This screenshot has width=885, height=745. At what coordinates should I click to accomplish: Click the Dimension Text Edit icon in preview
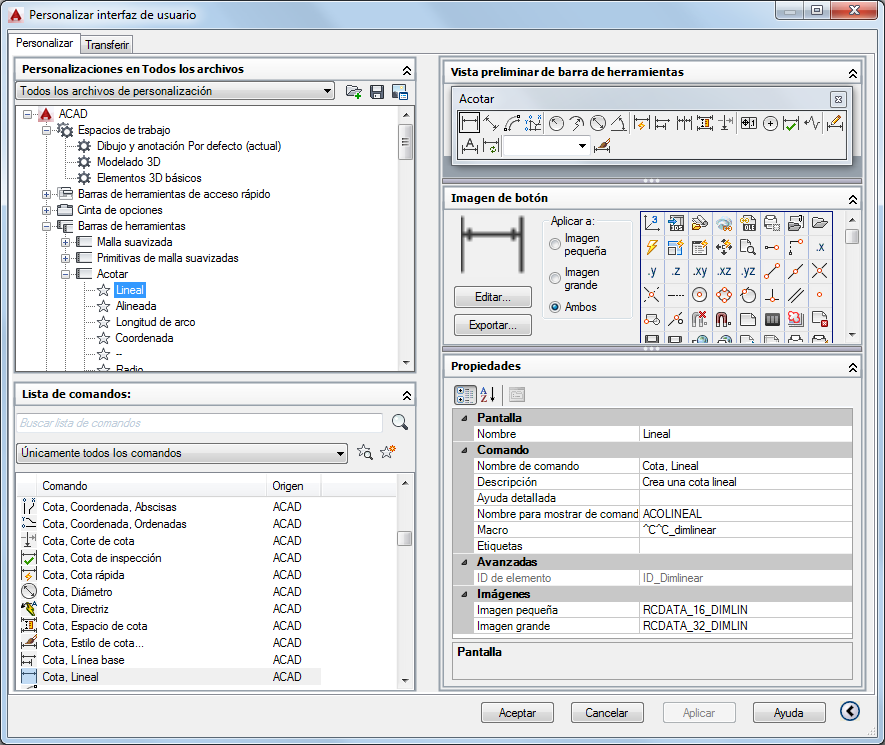470,146
